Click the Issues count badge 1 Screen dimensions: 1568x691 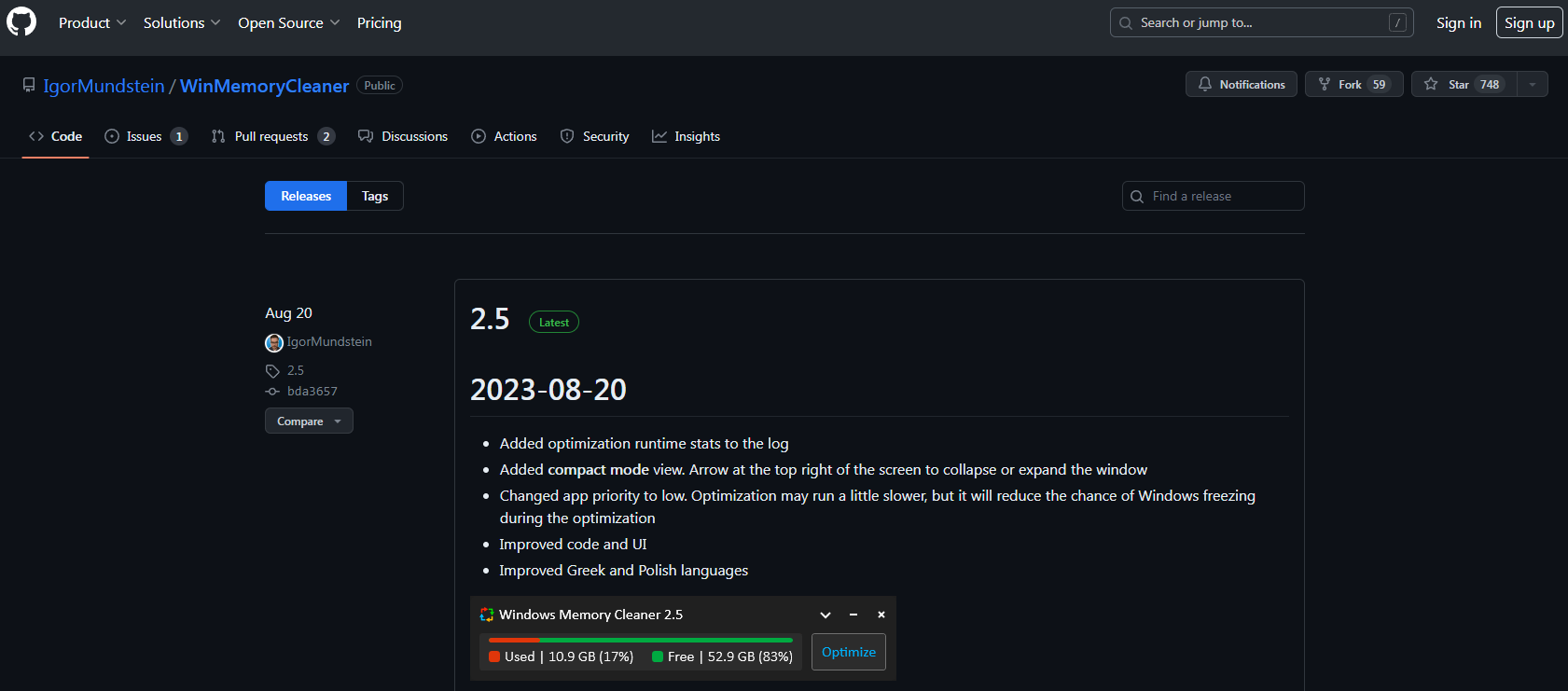coord(179,136)
